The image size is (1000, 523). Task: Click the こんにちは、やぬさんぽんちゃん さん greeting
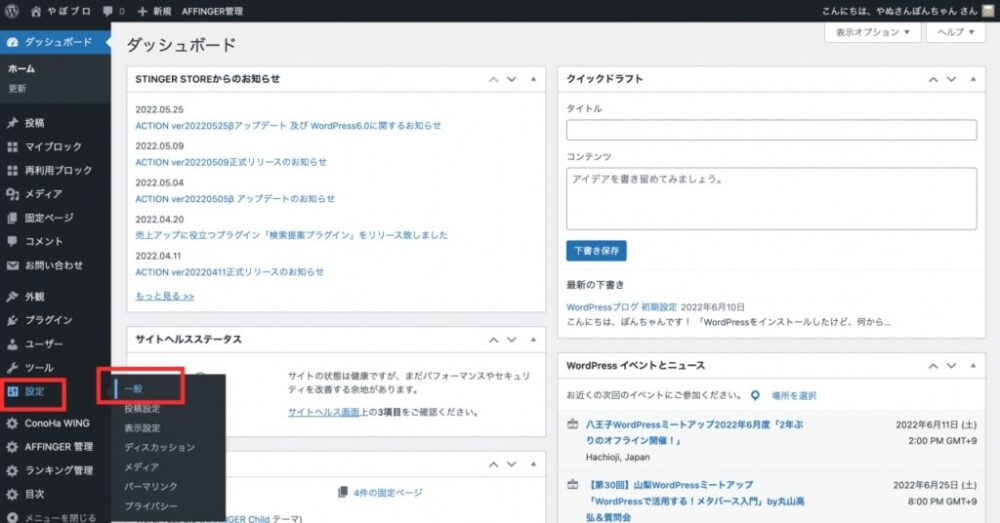click(x=899, y=11)
